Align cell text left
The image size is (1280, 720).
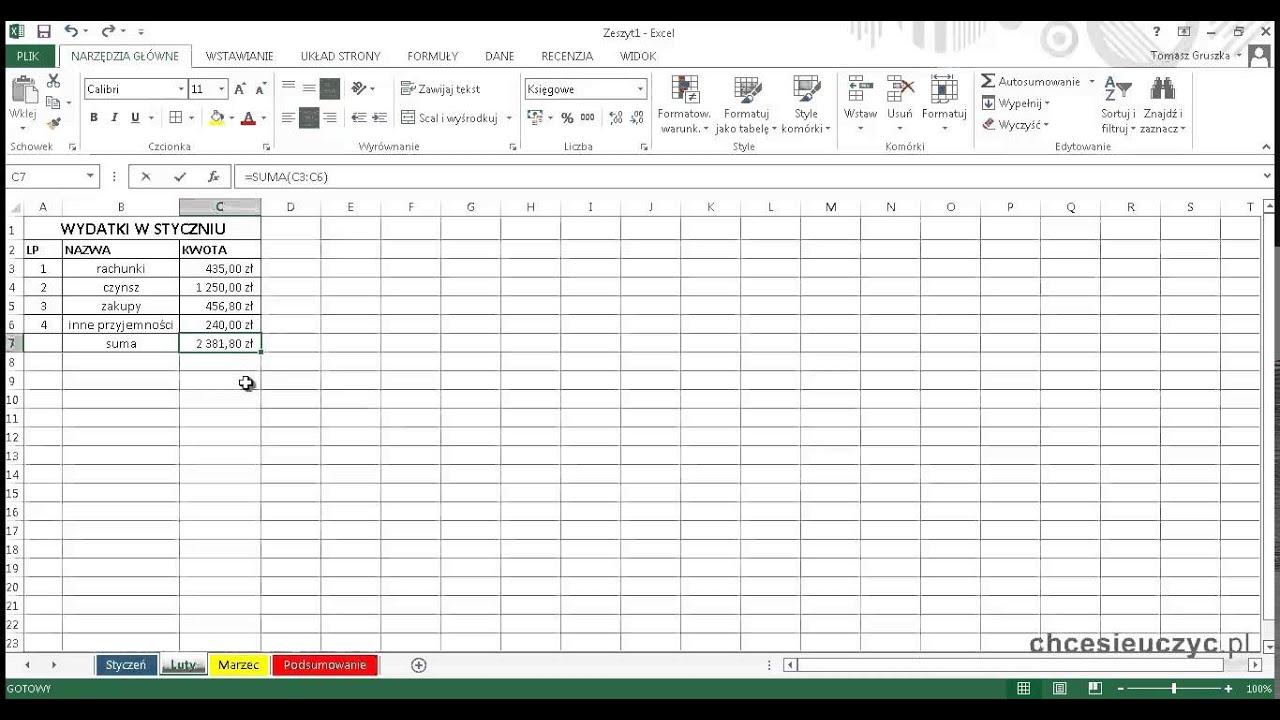coord(289,118)
